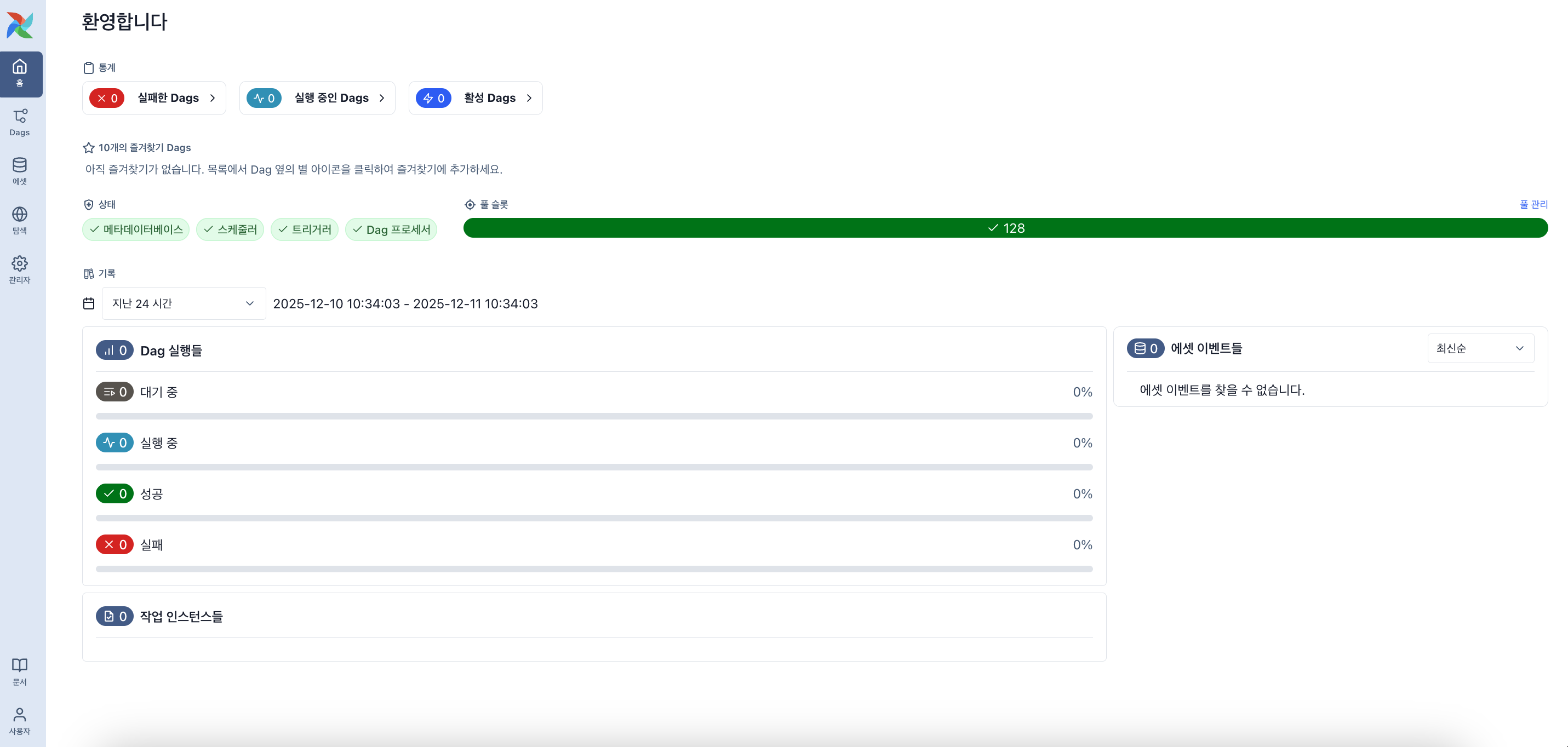
Task: Open the 에셋 assets sidebar icon
Action: click(x=20, y=171)
